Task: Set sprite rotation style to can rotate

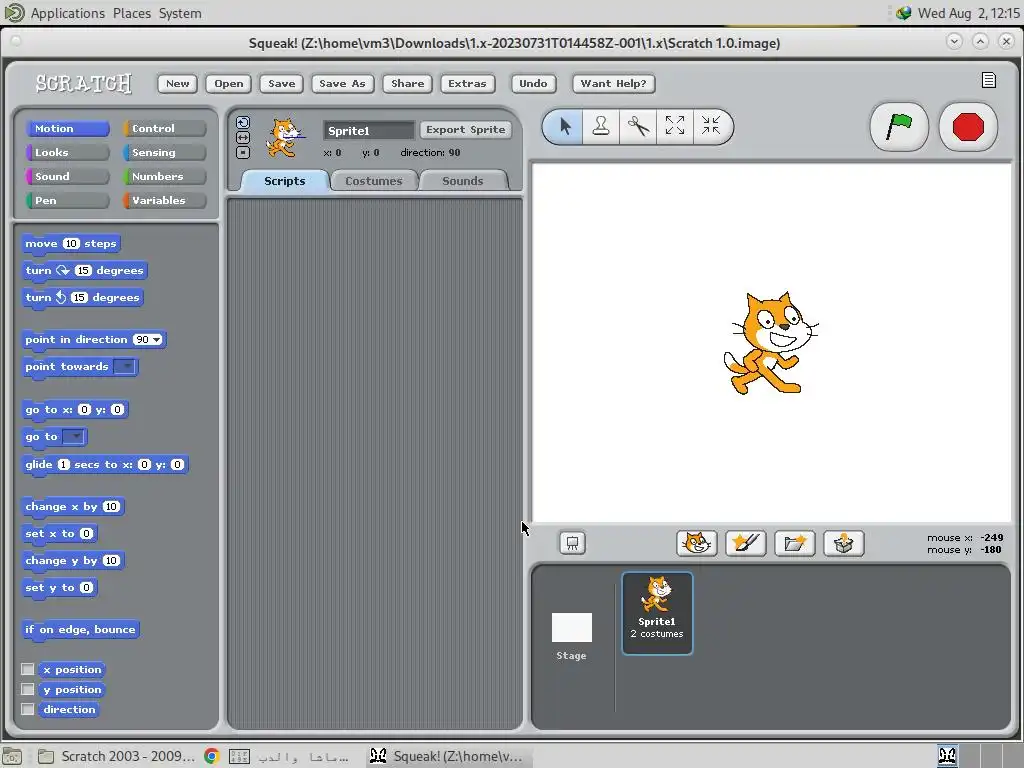Action: point(243,122)
